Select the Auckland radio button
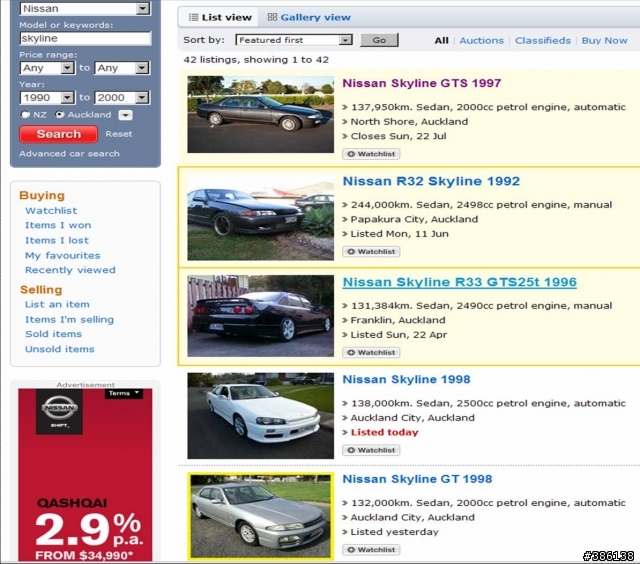 point(60,115)
